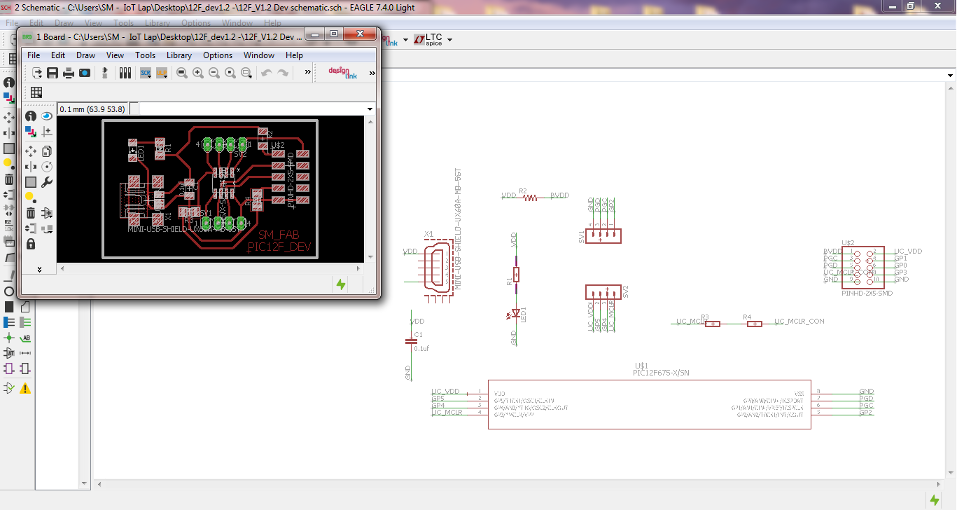Click the green lightning icon in Board window
This screenshot has width=957, height=510.
(341, 284)
